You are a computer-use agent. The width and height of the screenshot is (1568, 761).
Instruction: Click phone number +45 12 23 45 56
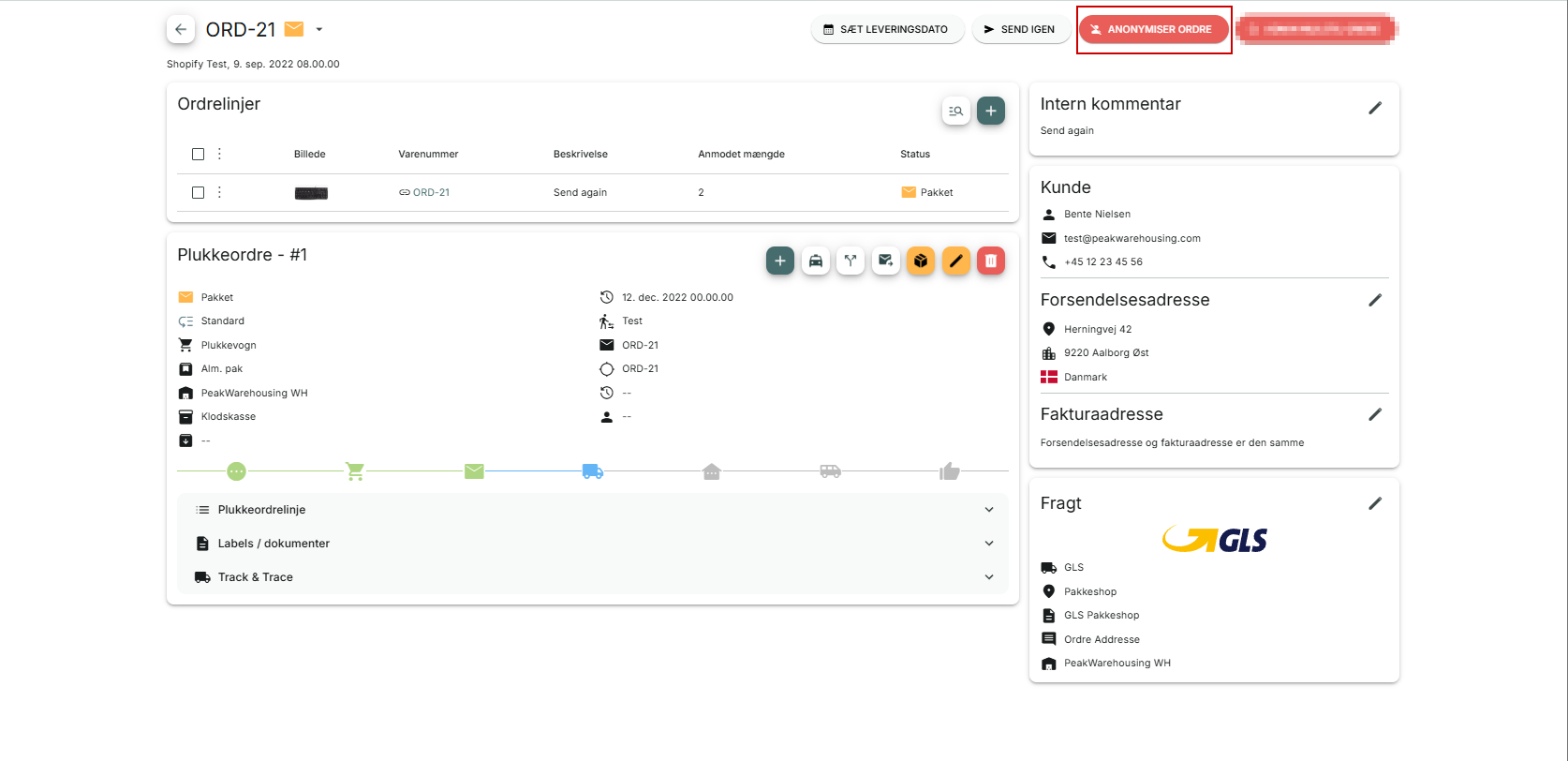pos(1103,261)
